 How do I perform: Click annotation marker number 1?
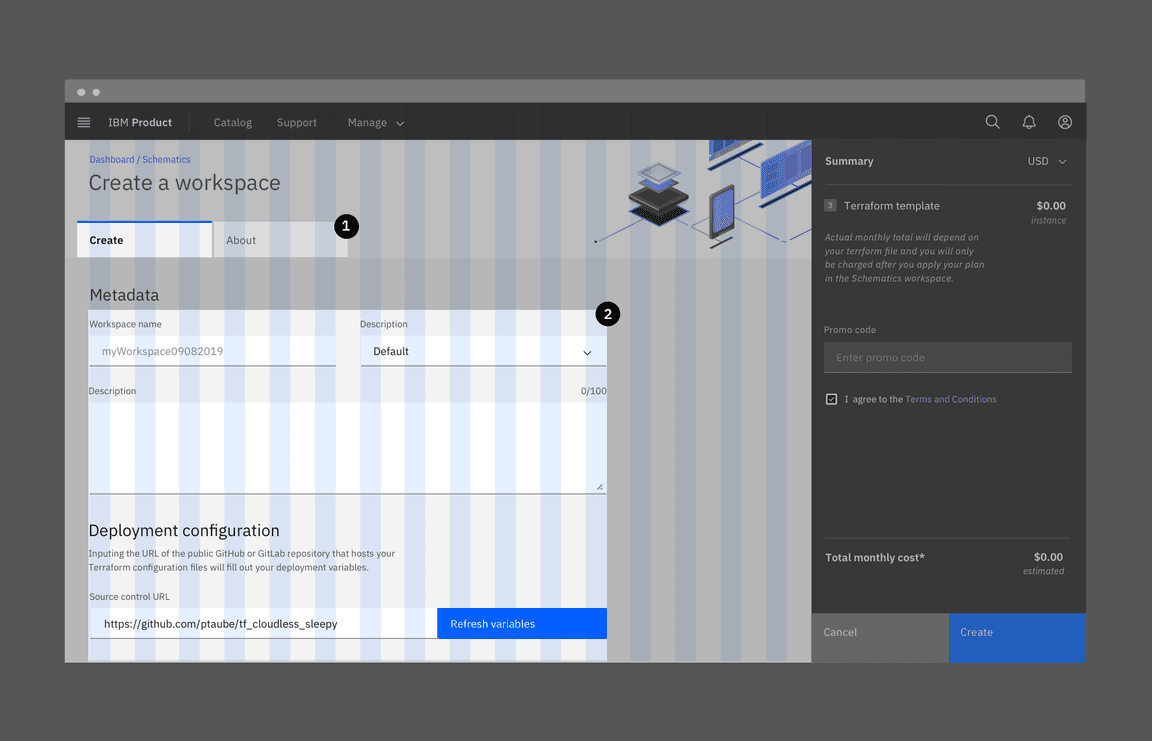click(x=345, y=226)
